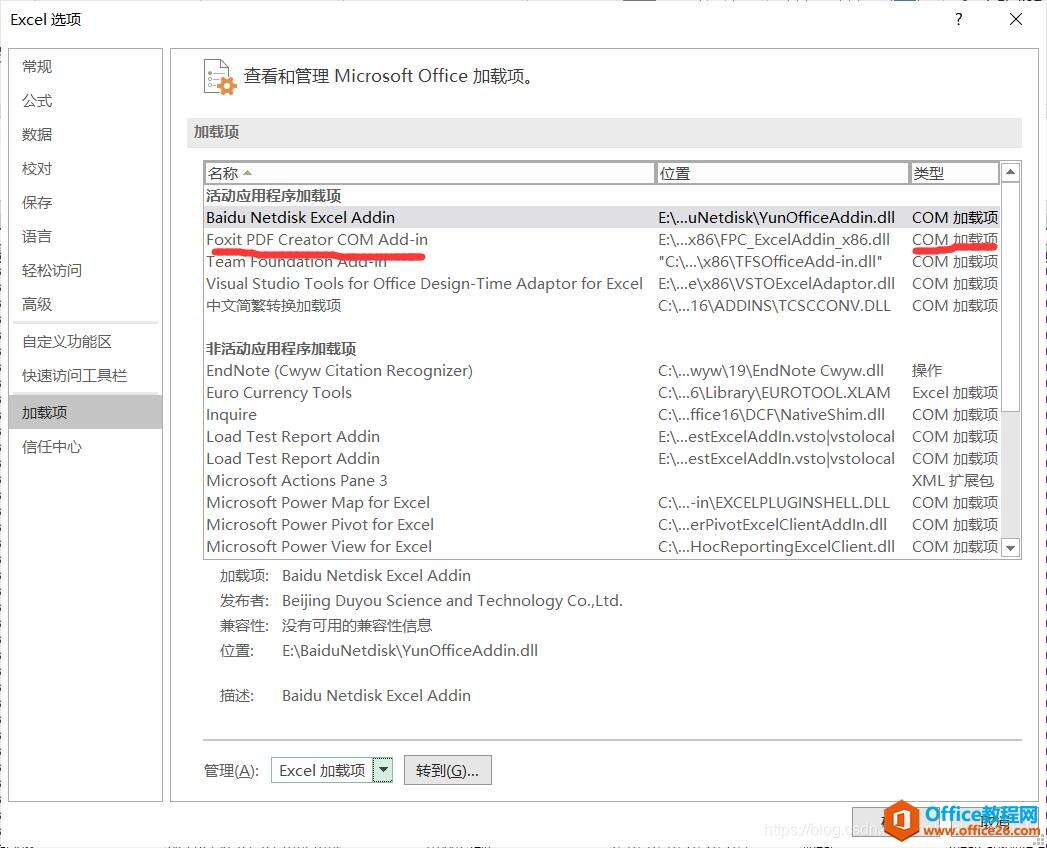1047x848 pixels.
Task: Click the 操作 type cell for EndNote
Action: tap(927, 371)
